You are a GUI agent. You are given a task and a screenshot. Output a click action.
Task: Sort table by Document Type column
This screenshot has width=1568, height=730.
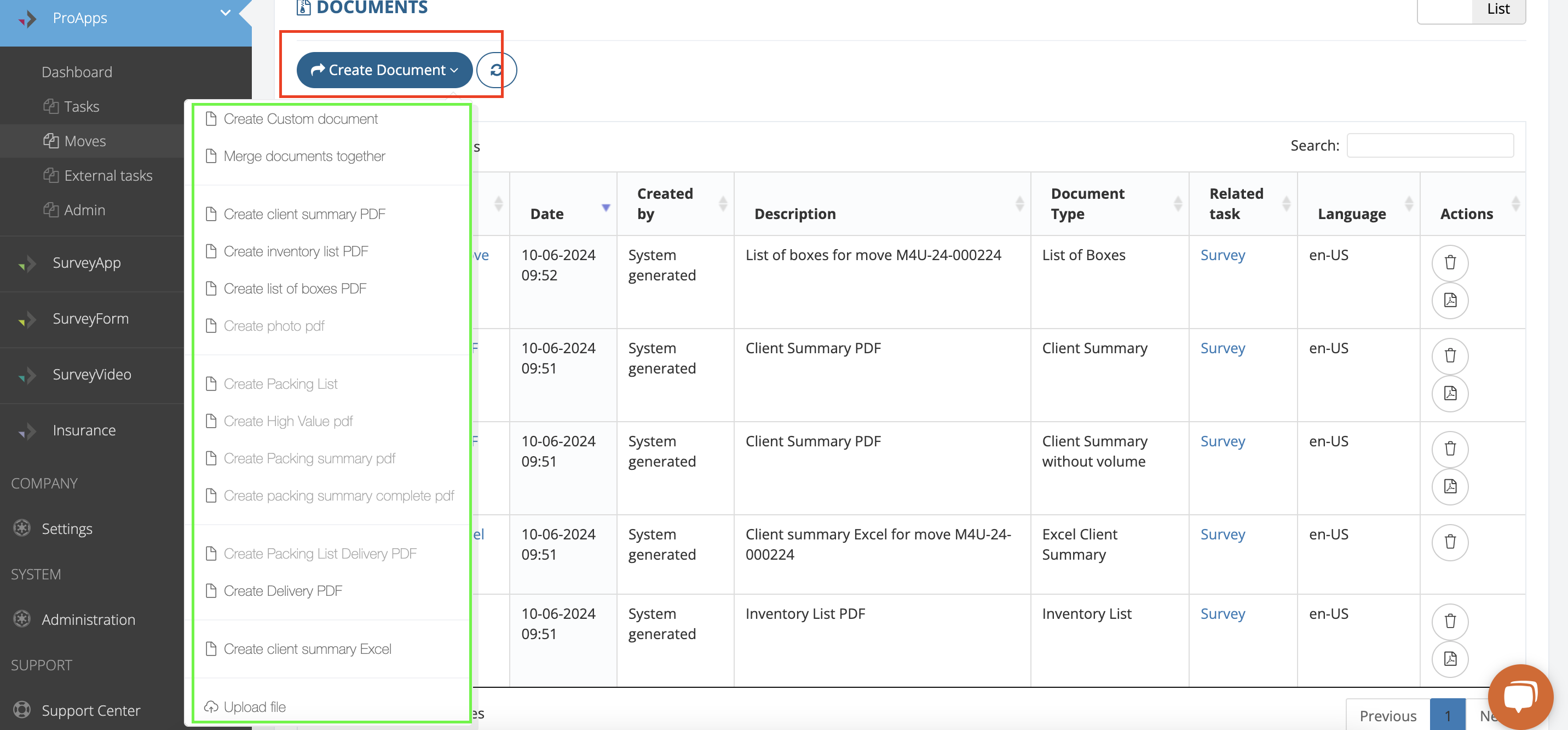tap(1110, 204)
